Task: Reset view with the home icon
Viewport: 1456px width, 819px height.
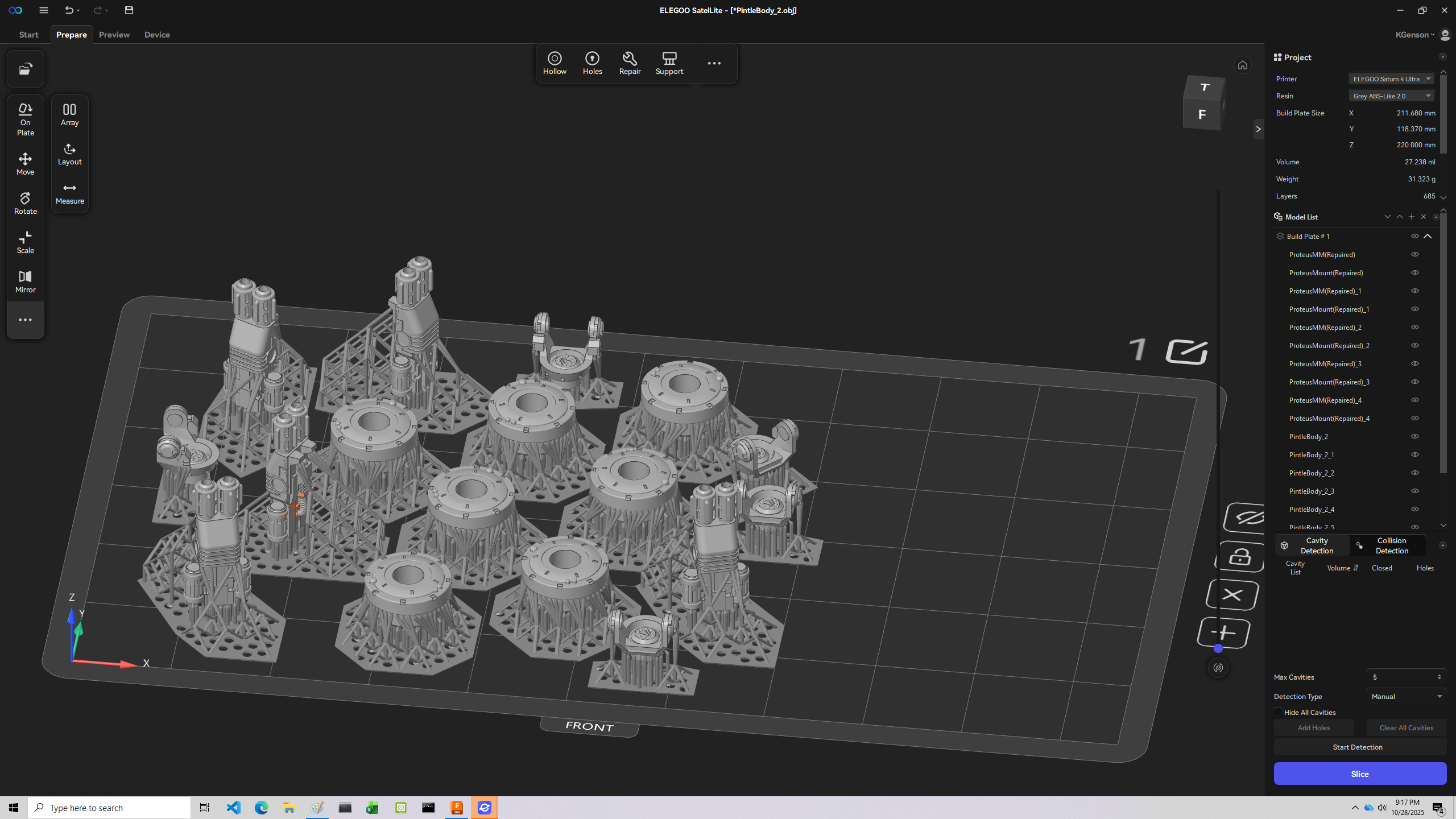Action: (x=1242, y=65)
